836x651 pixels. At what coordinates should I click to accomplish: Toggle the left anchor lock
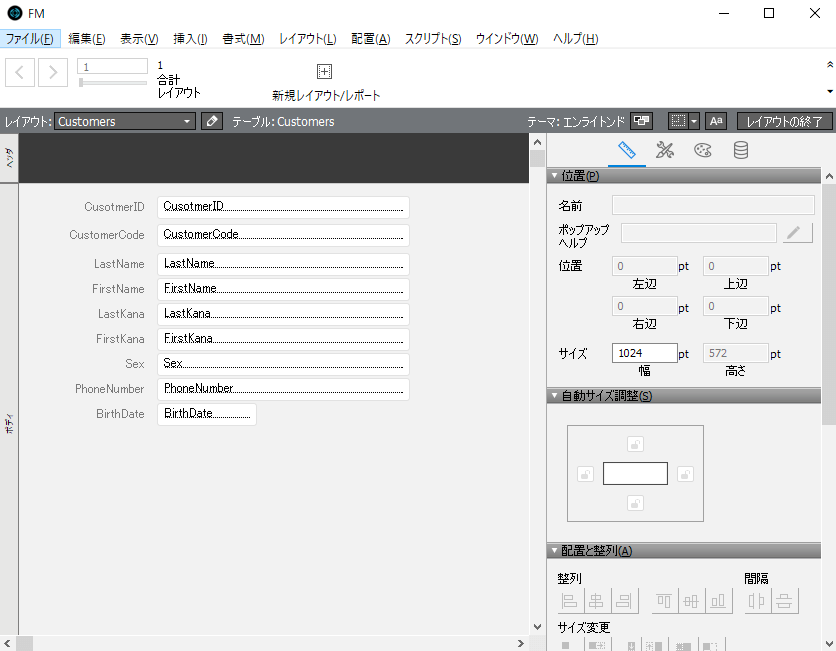586,474
